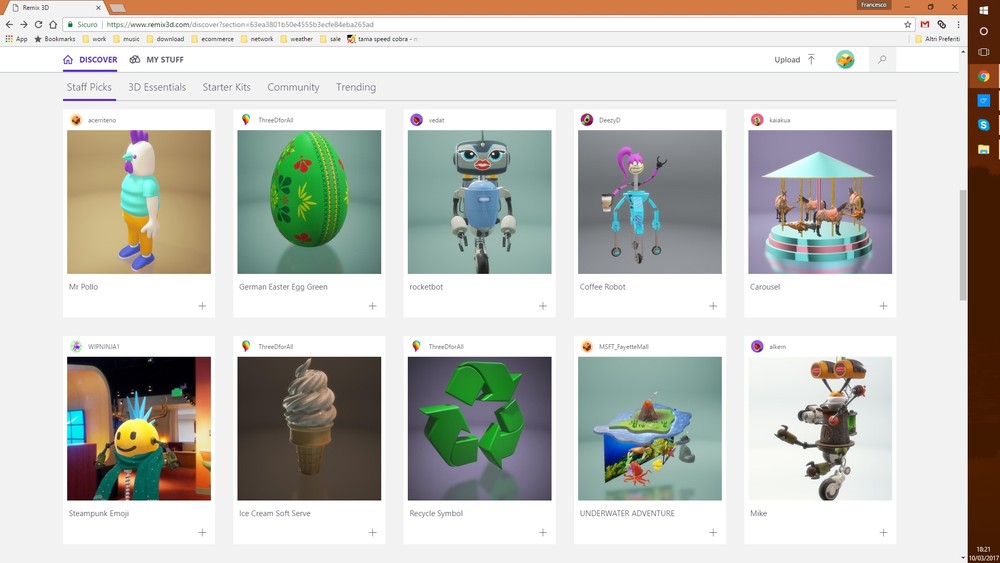The width and height of the screenshot is (1000, 563).
Task: Add Mr Pollo using its plus icon
Action: coord(202,306)
